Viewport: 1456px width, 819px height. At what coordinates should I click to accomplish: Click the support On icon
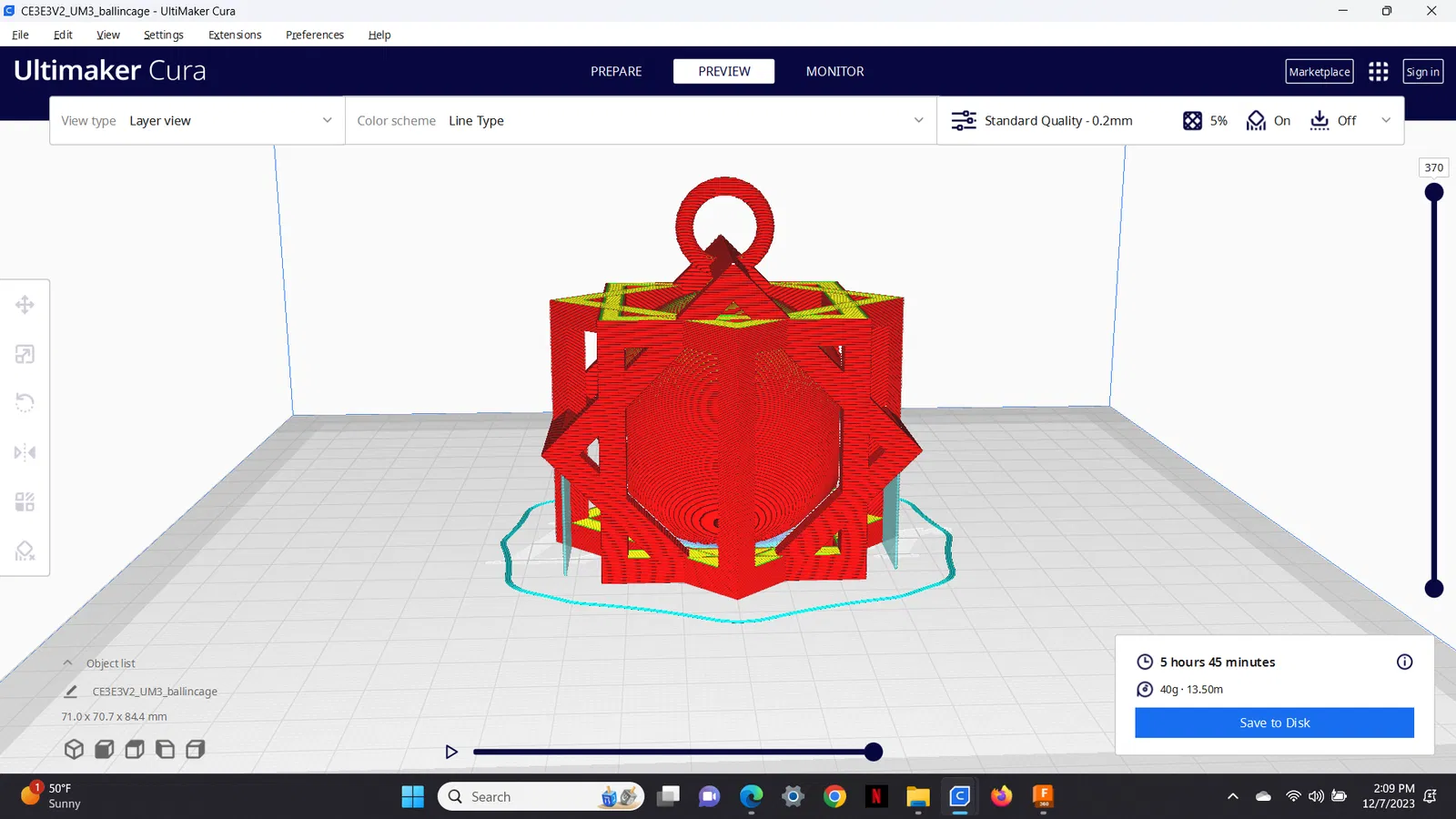coord(1256,120)
